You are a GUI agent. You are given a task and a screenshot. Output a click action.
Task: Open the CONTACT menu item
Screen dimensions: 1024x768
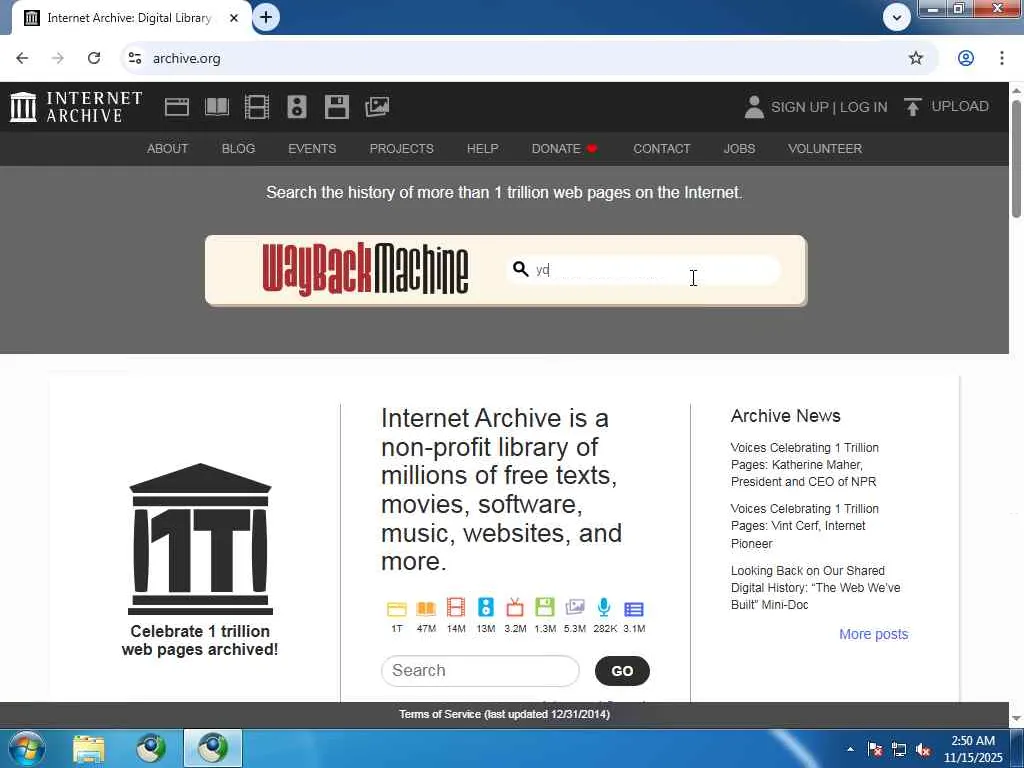click(x=662, y=148)
